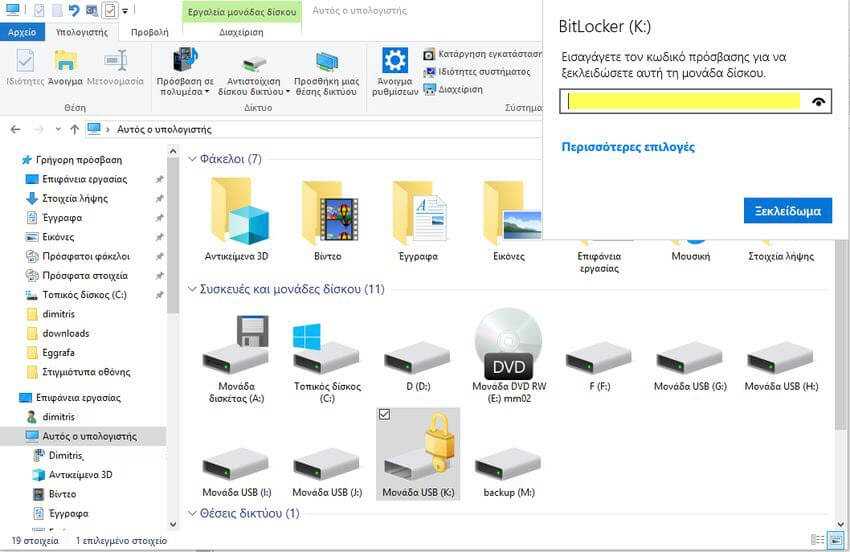
Task: Switch to large icons view in status bar
Action: [836, 540]
